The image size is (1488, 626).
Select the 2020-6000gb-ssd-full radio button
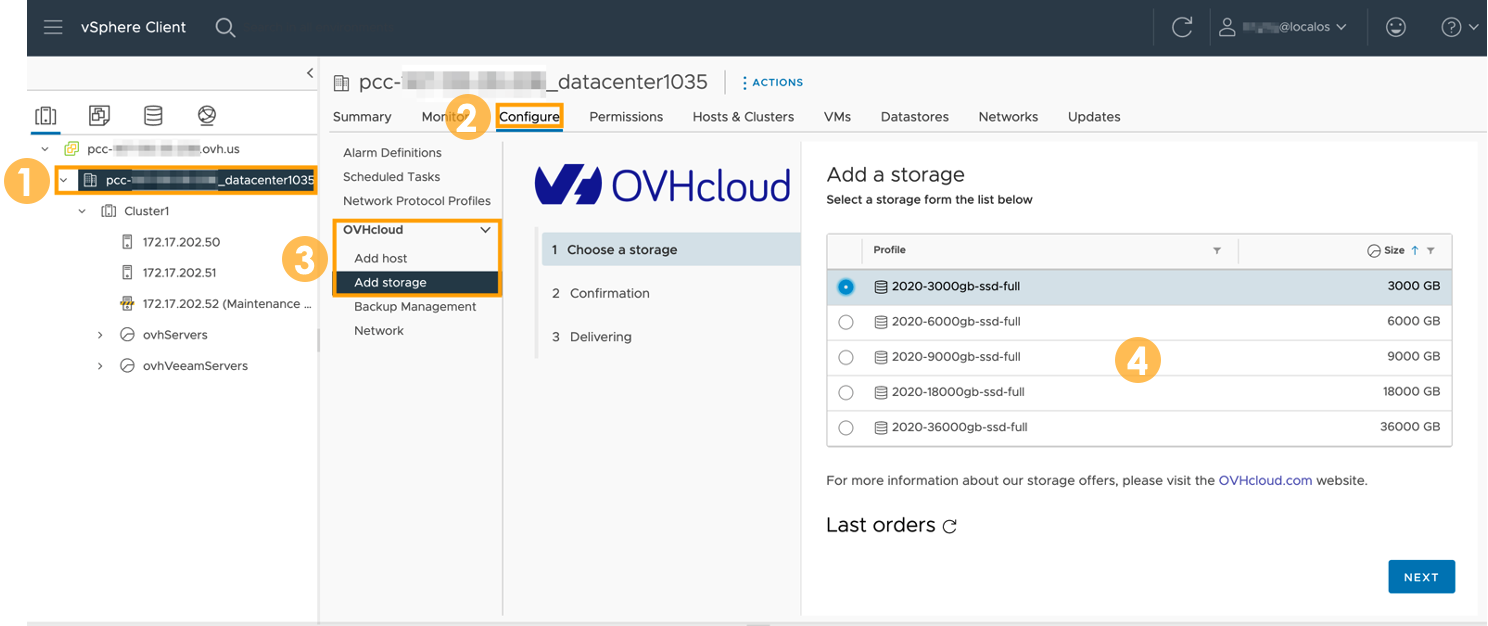pyautogui.click(x=846, y=322)
